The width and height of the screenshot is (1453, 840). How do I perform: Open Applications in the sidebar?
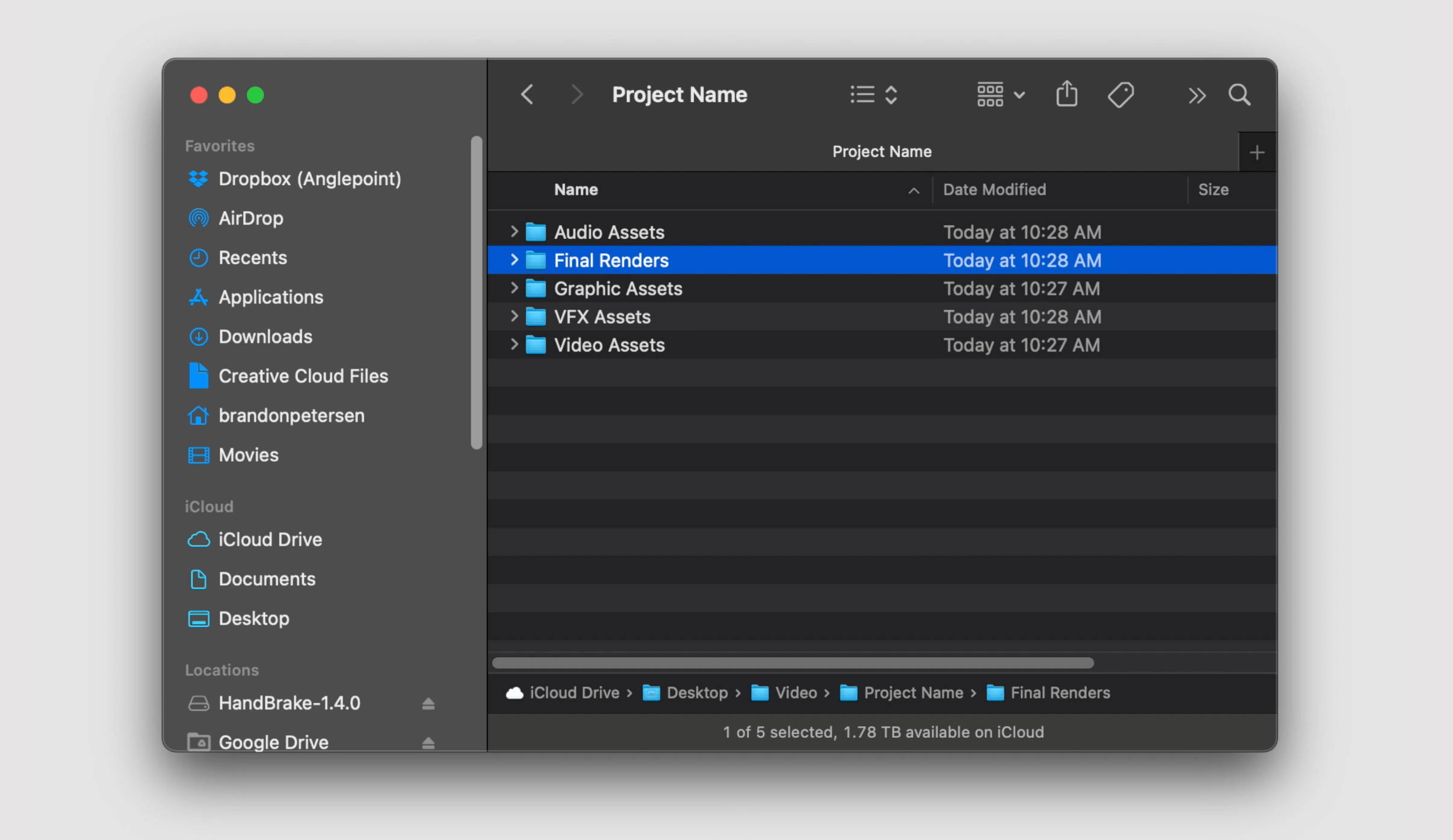pyautogui.click(x=256, y=297)
